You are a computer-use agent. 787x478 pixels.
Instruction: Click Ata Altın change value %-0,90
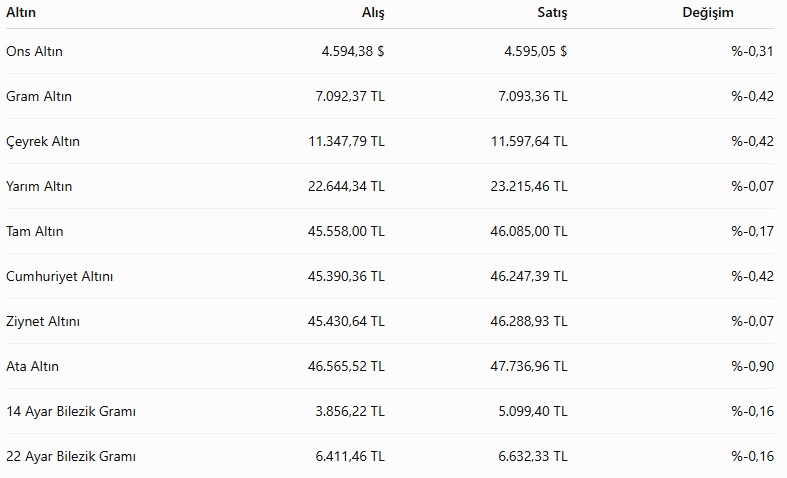coord(752,367)
